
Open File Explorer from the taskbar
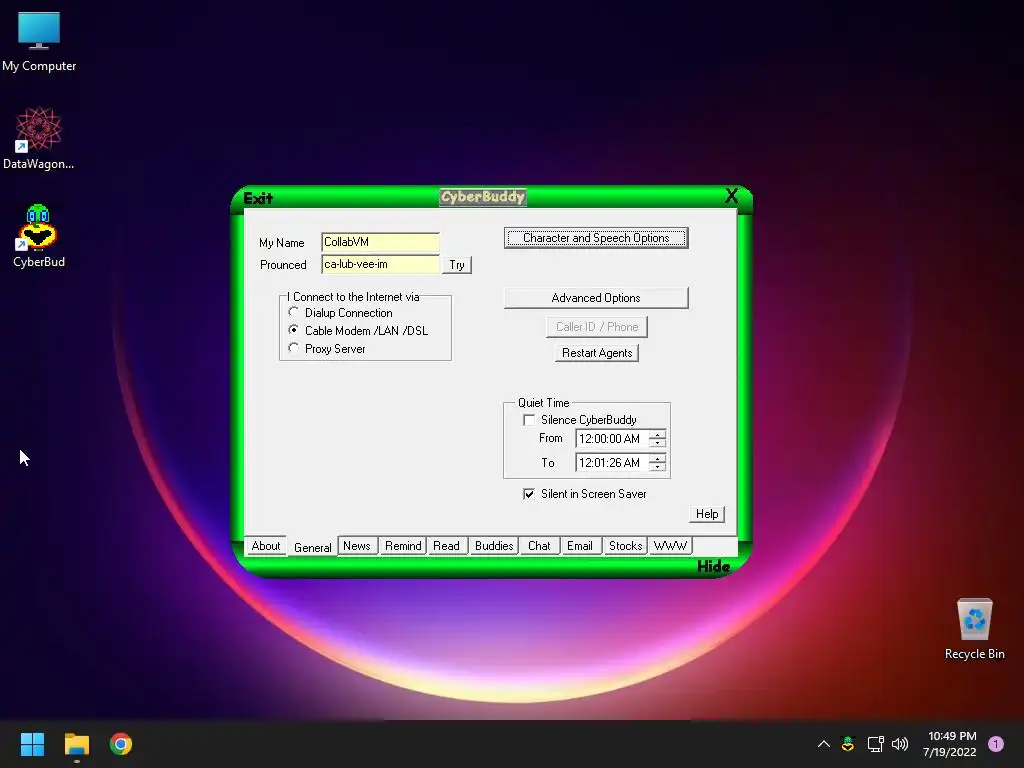click(x=76, y=744)
